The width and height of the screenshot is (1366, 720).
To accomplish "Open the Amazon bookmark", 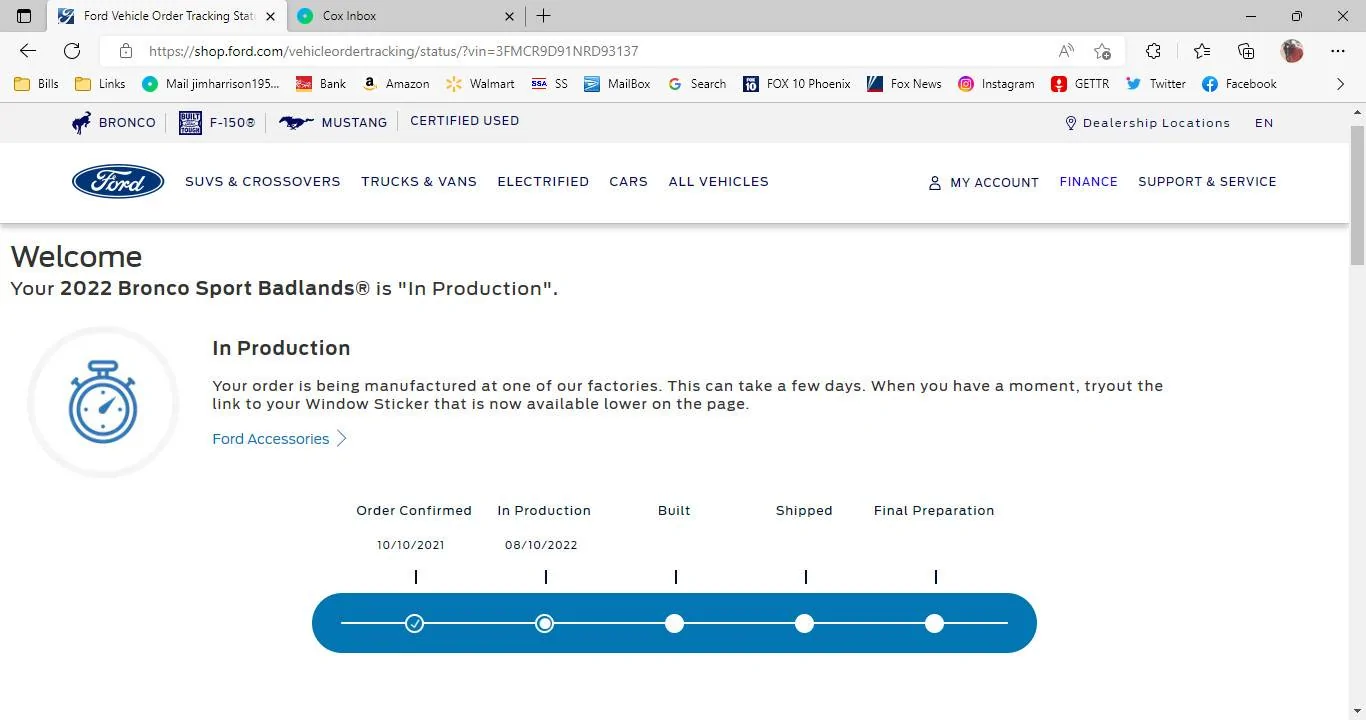I will (x=396, y=84).
